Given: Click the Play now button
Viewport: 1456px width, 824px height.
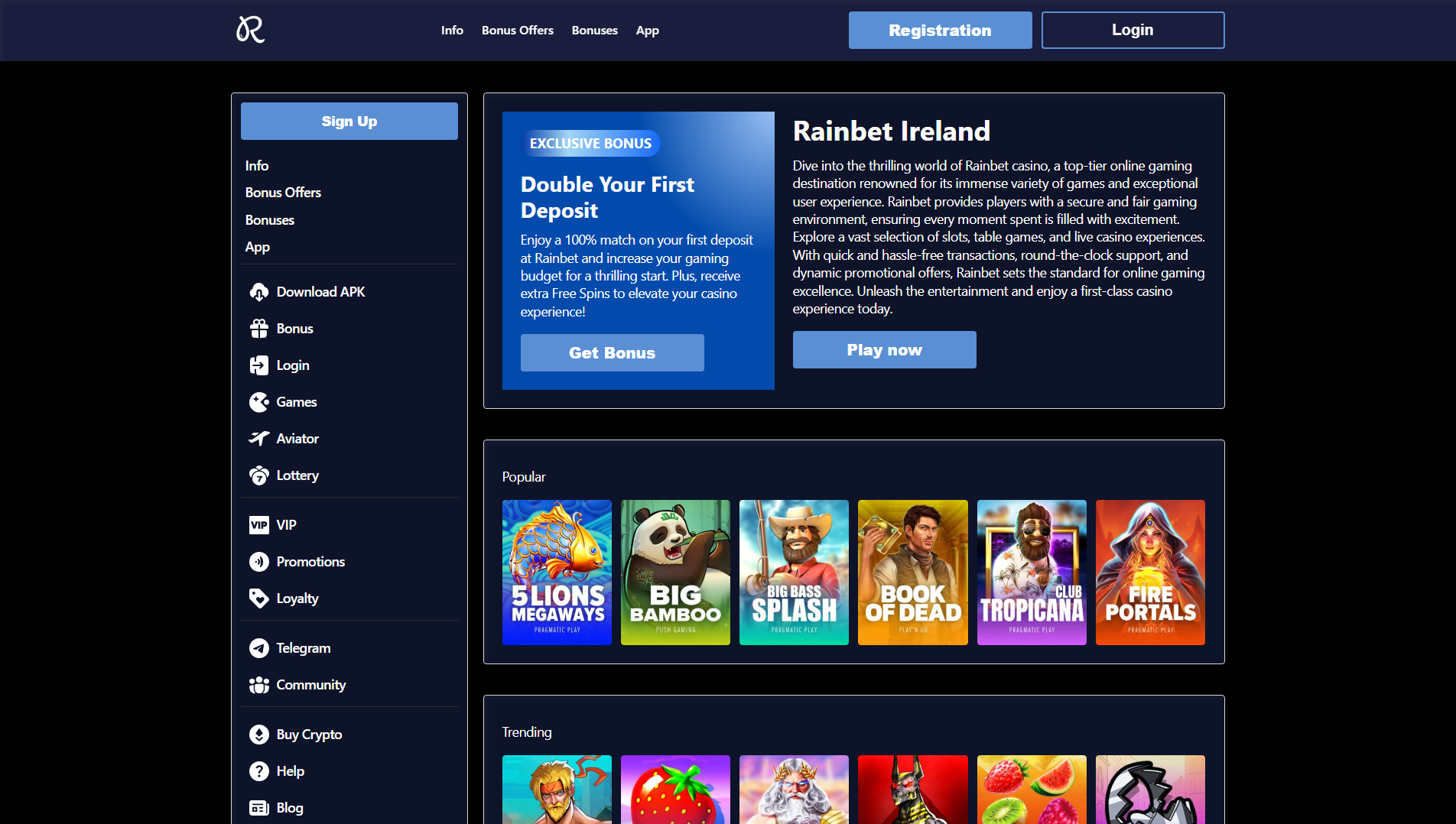Looking at the screenshot, I should point(885,350).
